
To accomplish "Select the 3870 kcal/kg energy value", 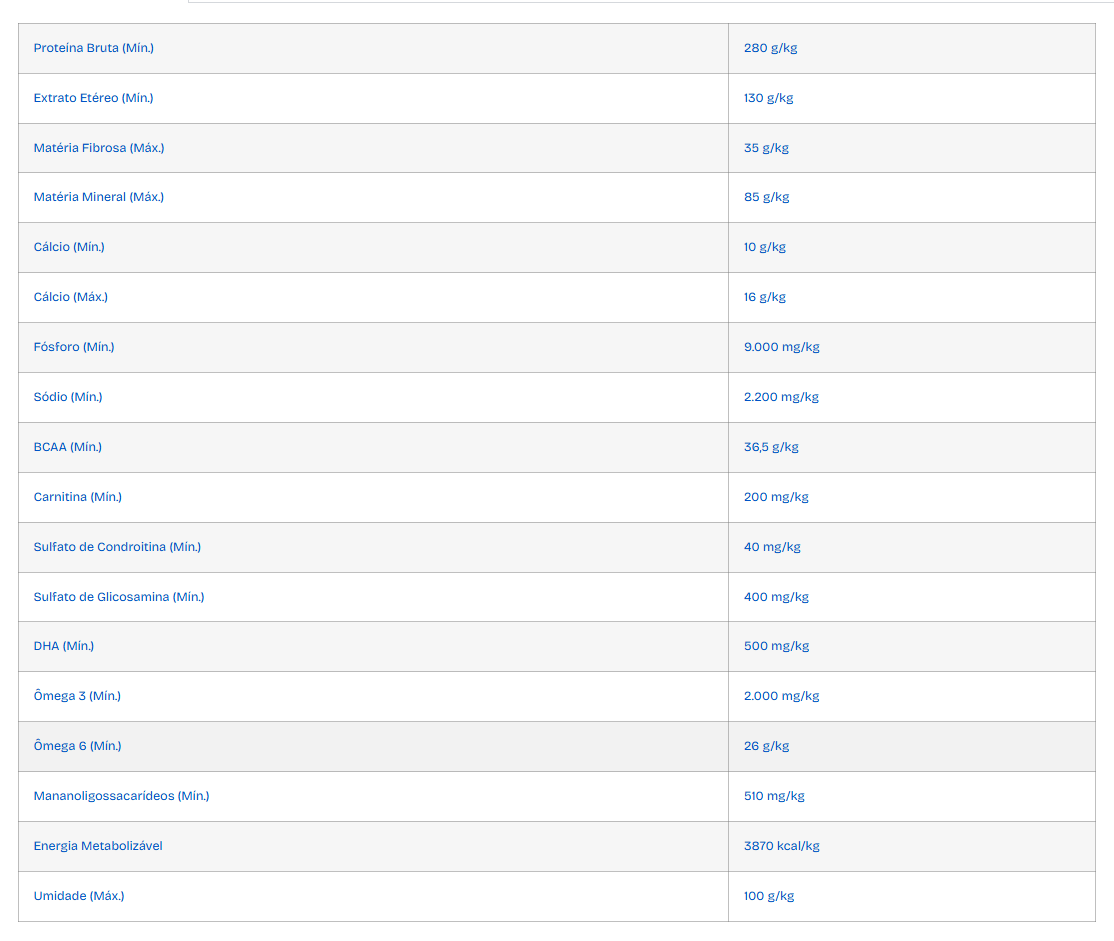I will pos(782,846).
